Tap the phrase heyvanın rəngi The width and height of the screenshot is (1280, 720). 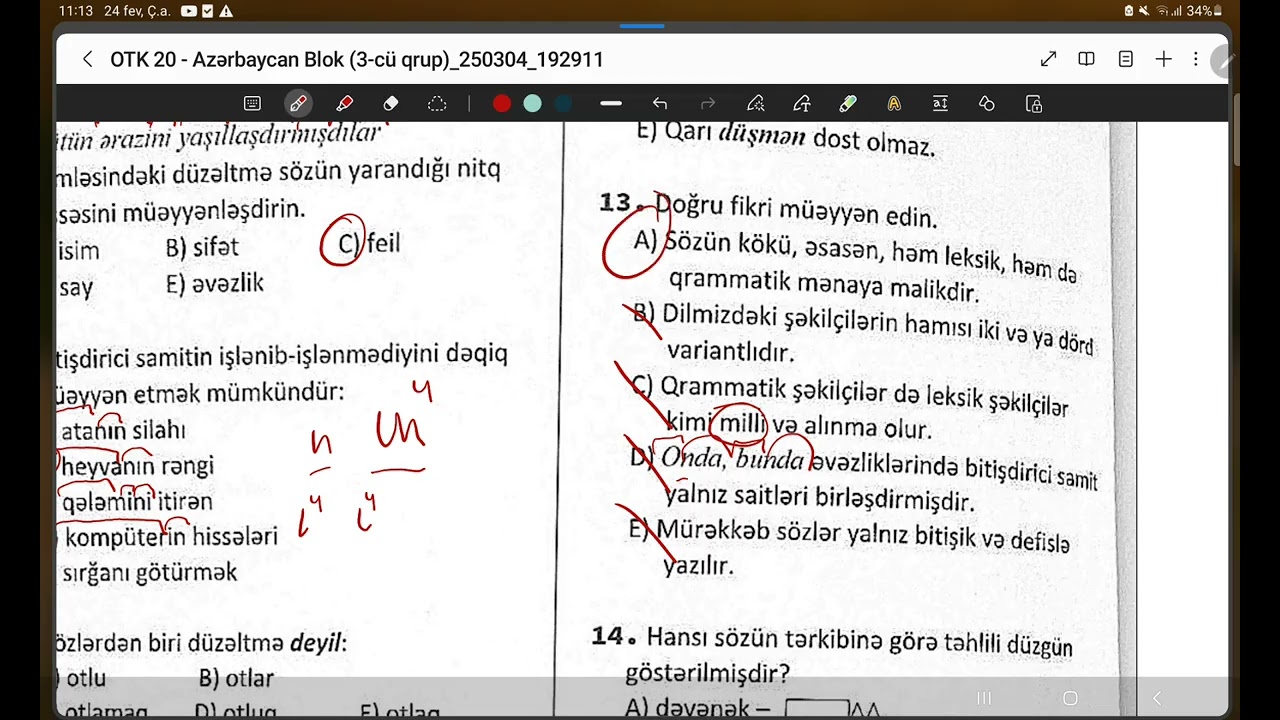click(138, 466)
